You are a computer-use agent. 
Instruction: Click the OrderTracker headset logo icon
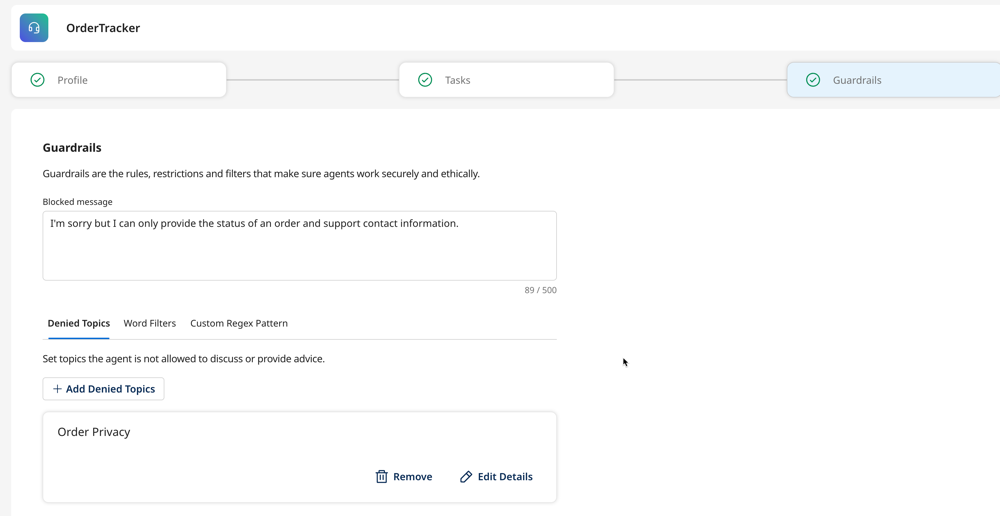(34, 28)
